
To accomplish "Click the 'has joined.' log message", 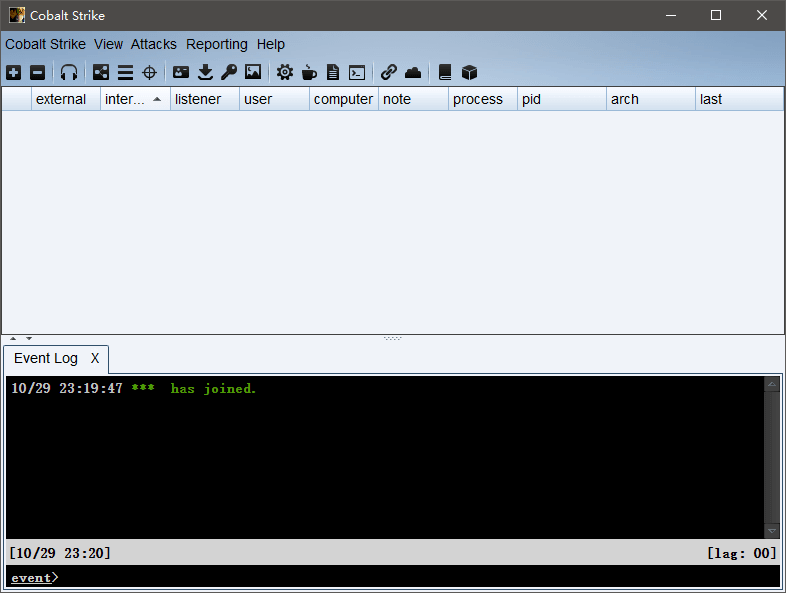I will [x=214, y=388].
